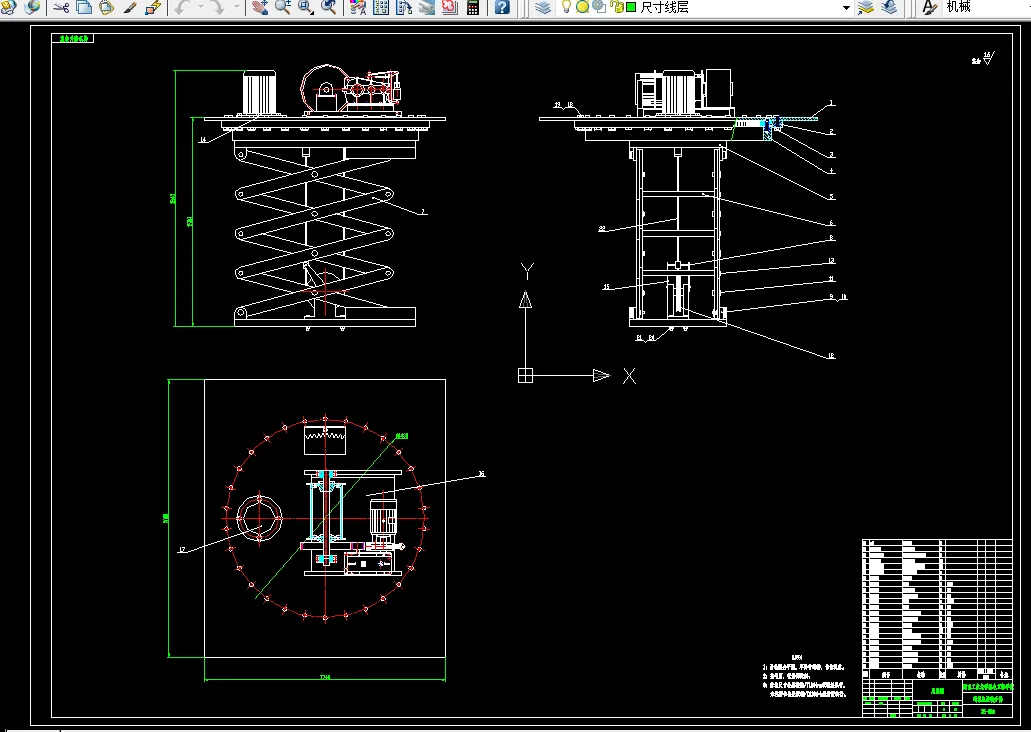The width and height of the screenshot is (1031, 732).
Task: Open Help with the question mark
Action: pyautogui.click(x=502, y=7)
